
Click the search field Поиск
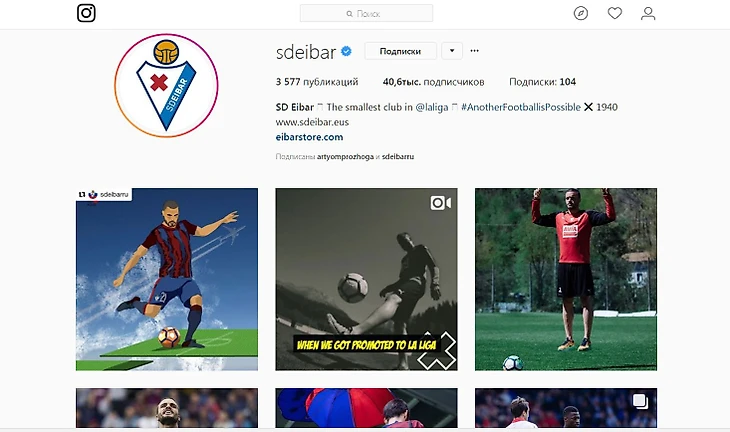click(366, 14)
